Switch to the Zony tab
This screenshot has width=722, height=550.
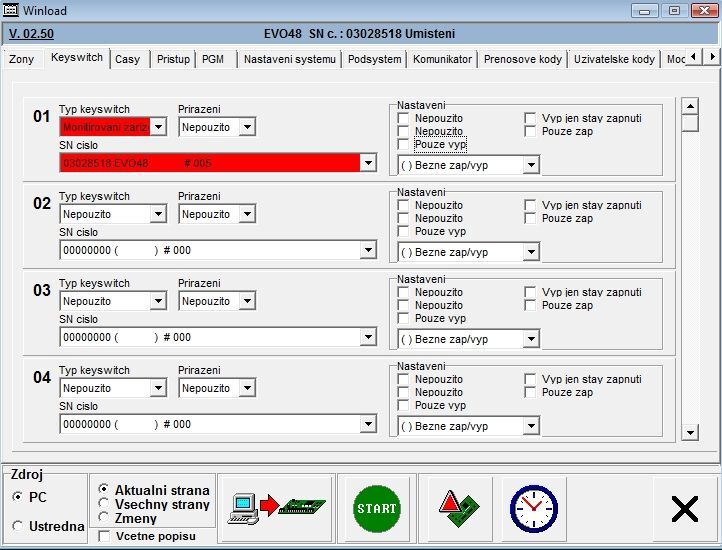point(21,59)
